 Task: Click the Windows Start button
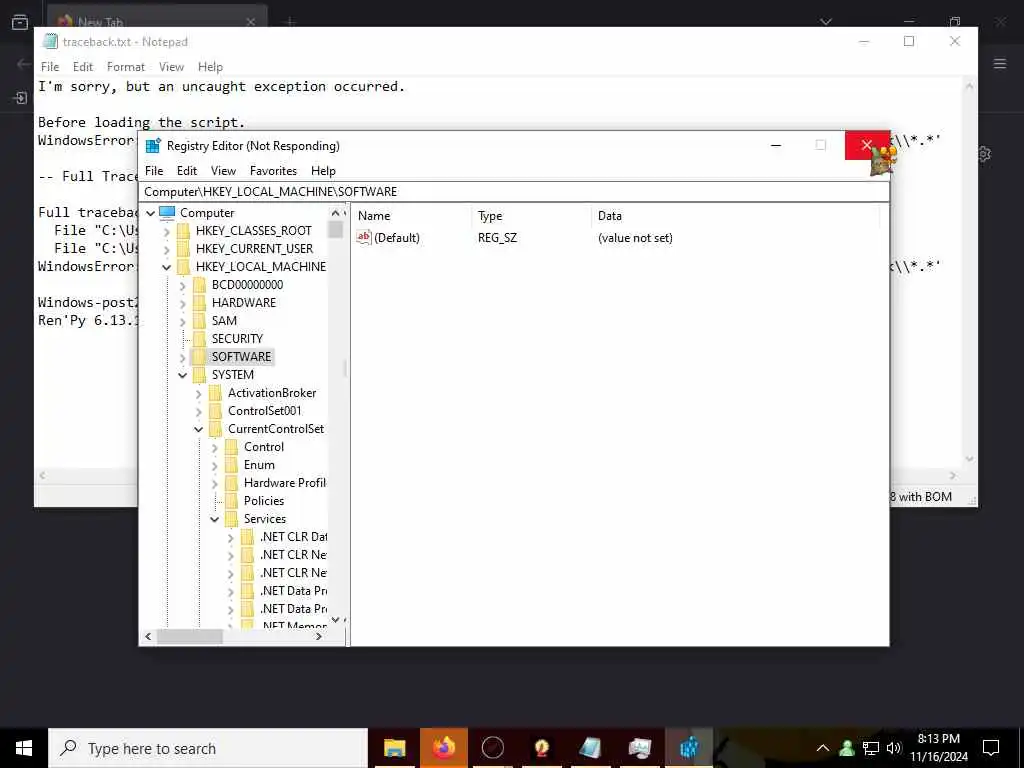coord(24,748)
